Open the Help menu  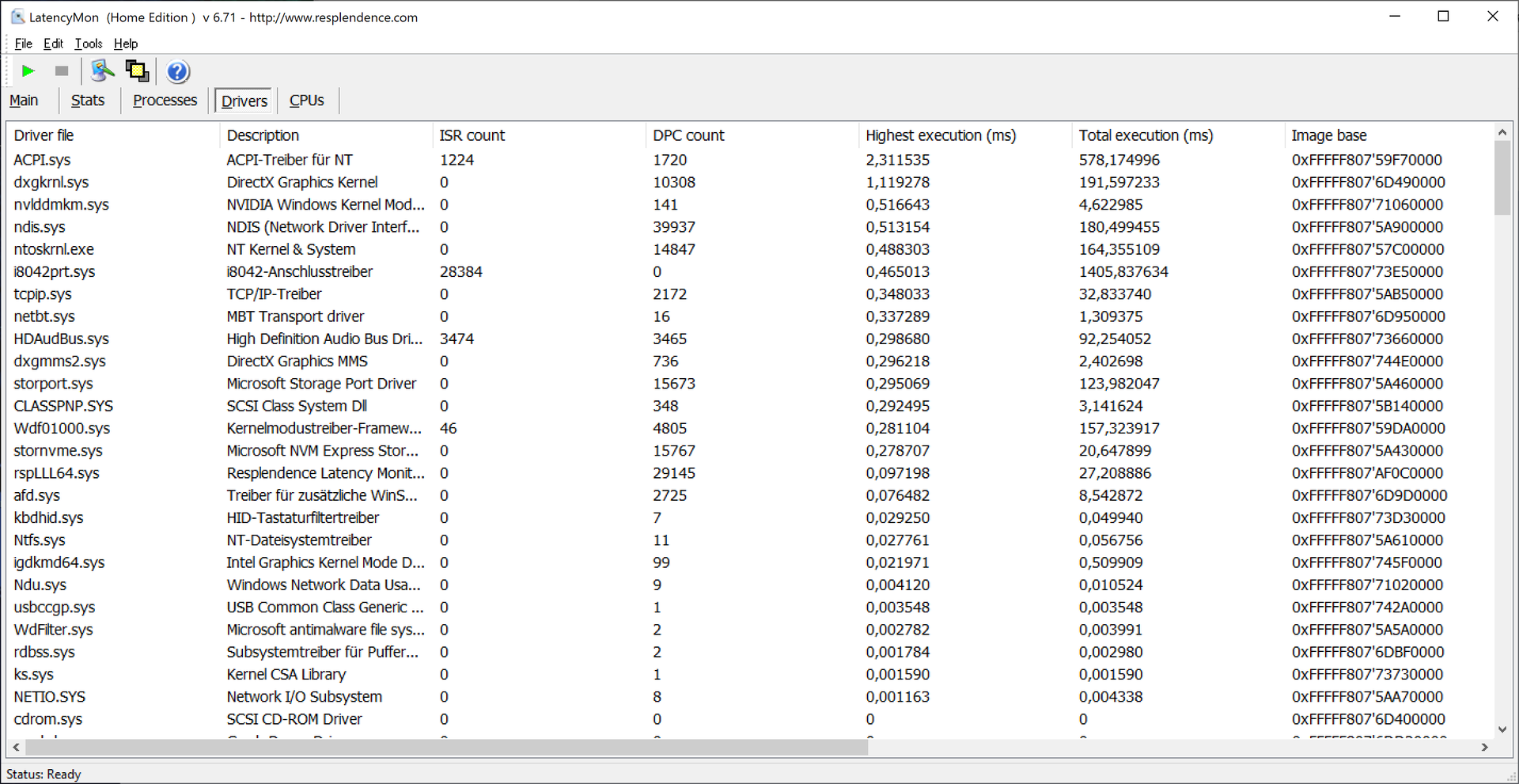[126, 44]
